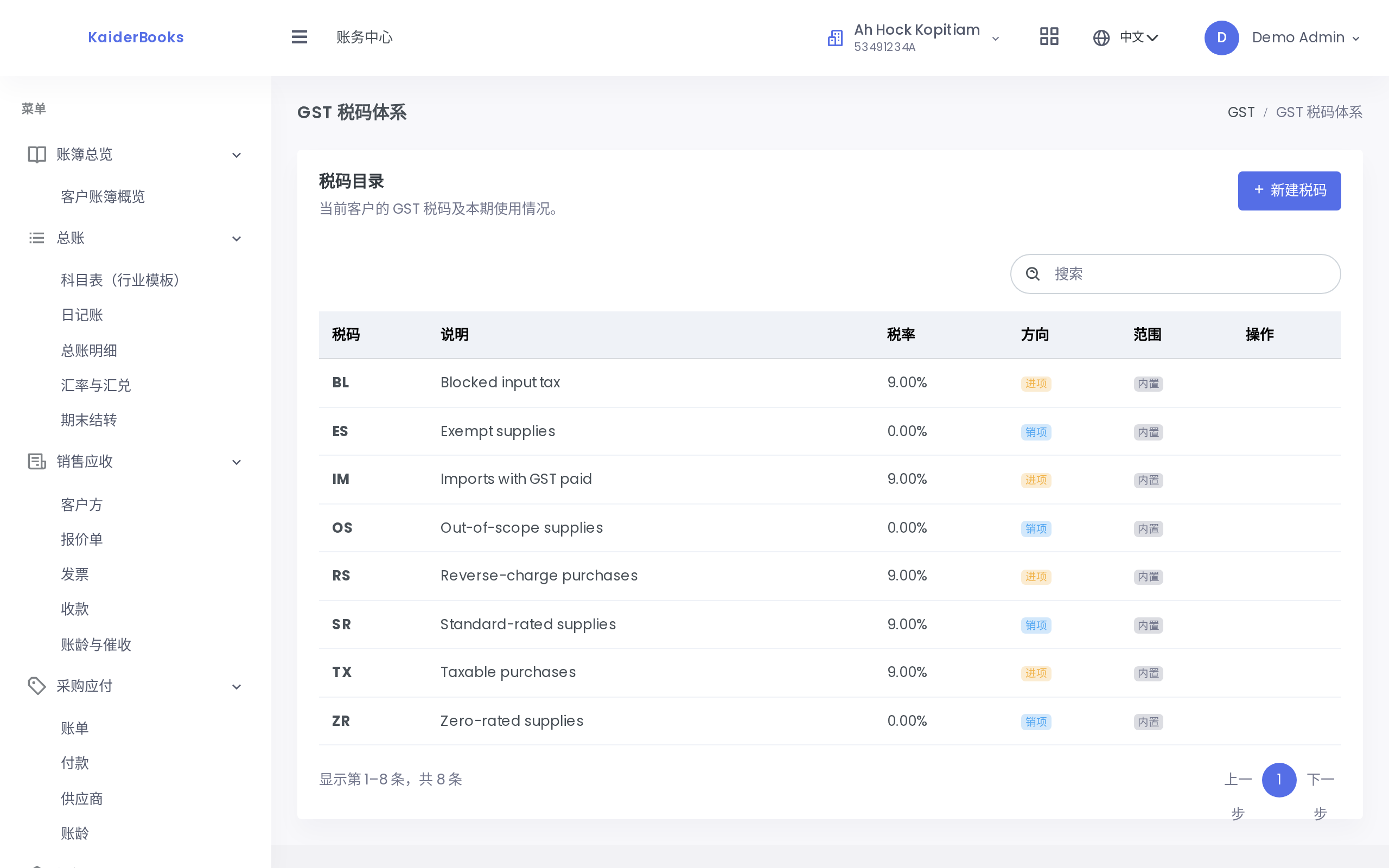The height and width of the screenshot is (868, 1389).
Task: Click Out-of-scope supplies description
Action: coord(521,527)
